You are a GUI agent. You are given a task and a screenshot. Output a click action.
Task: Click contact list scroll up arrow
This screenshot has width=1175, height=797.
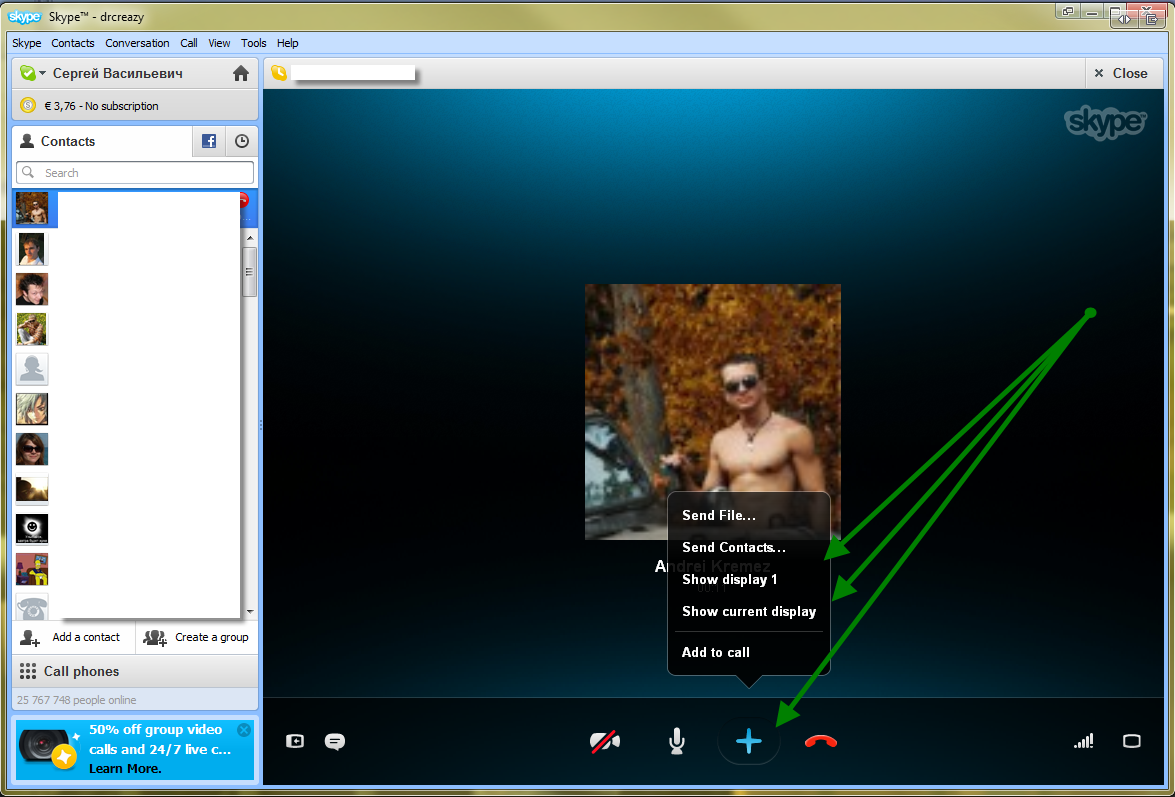(250, 238)
